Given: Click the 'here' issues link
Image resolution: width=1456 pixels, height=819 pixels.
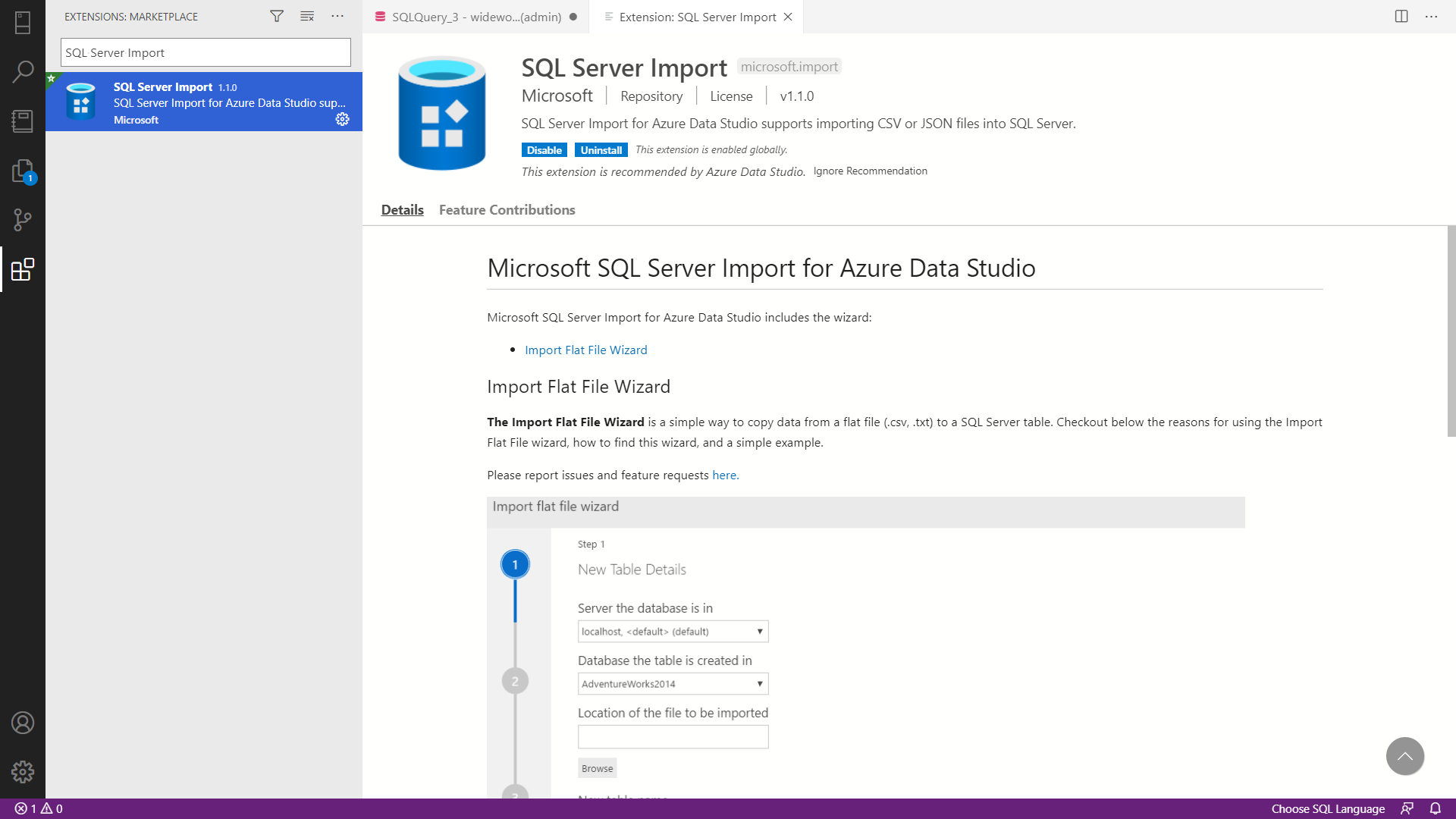Looking at the screenshot, I should [x=724, y=475].
